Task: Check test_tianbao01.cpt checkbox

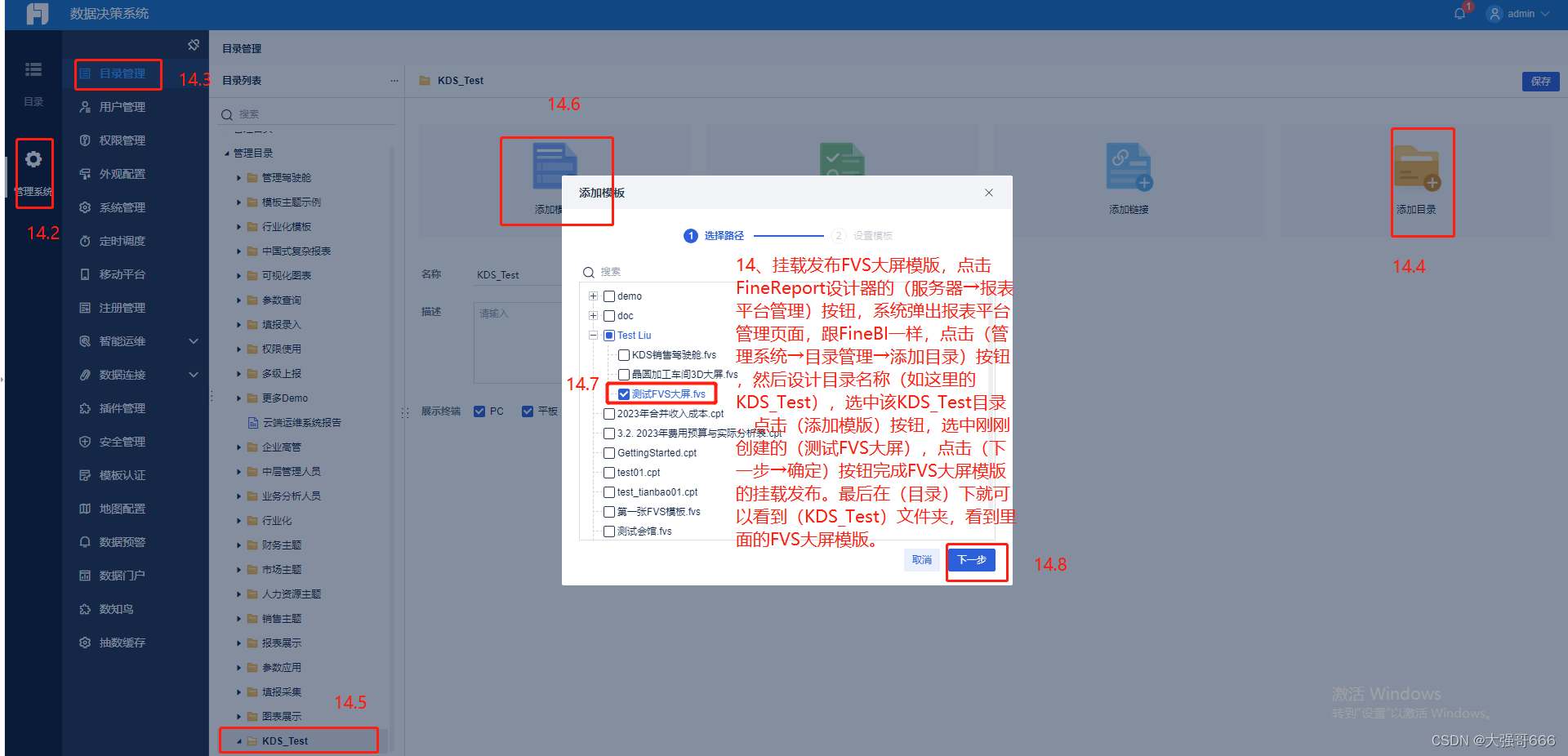Action: pyautogui.click(x=609, y=492)
